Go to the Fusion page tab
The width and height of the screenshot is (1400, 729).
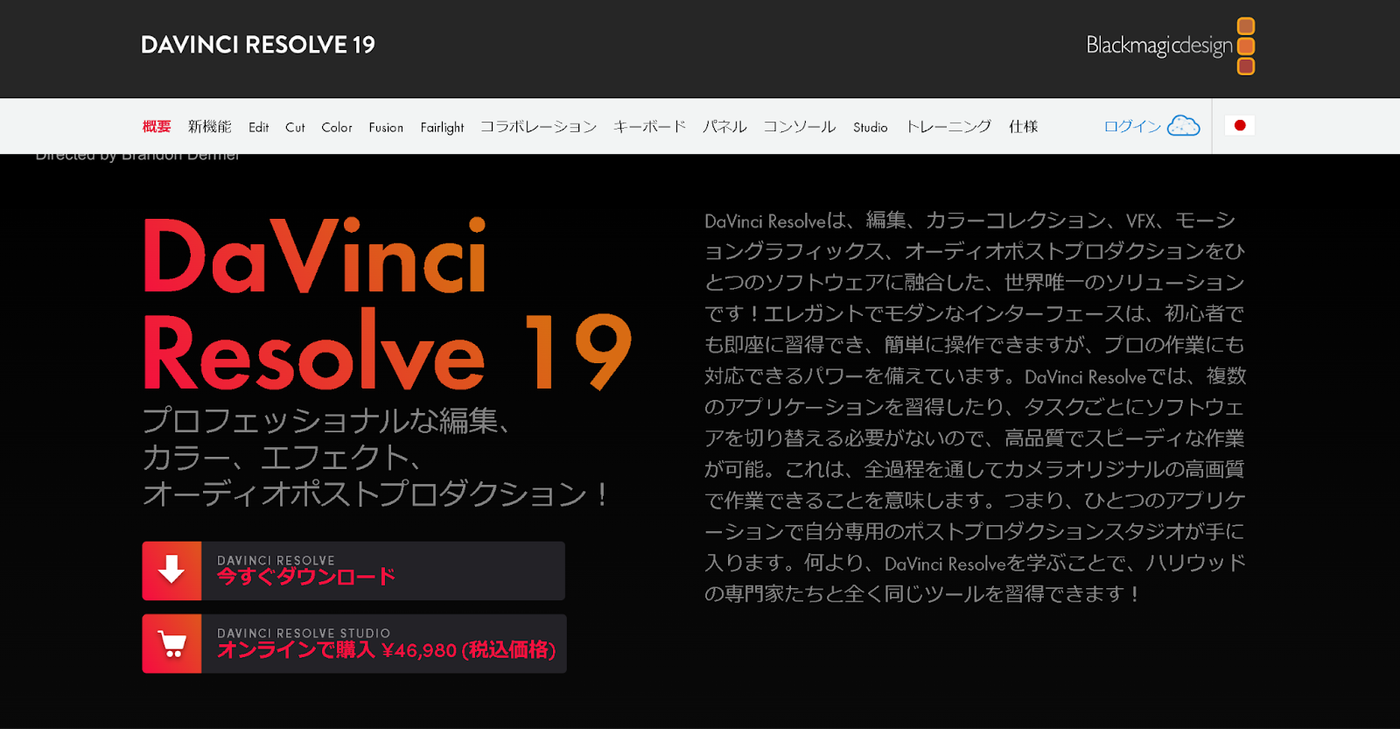(386, 127)
